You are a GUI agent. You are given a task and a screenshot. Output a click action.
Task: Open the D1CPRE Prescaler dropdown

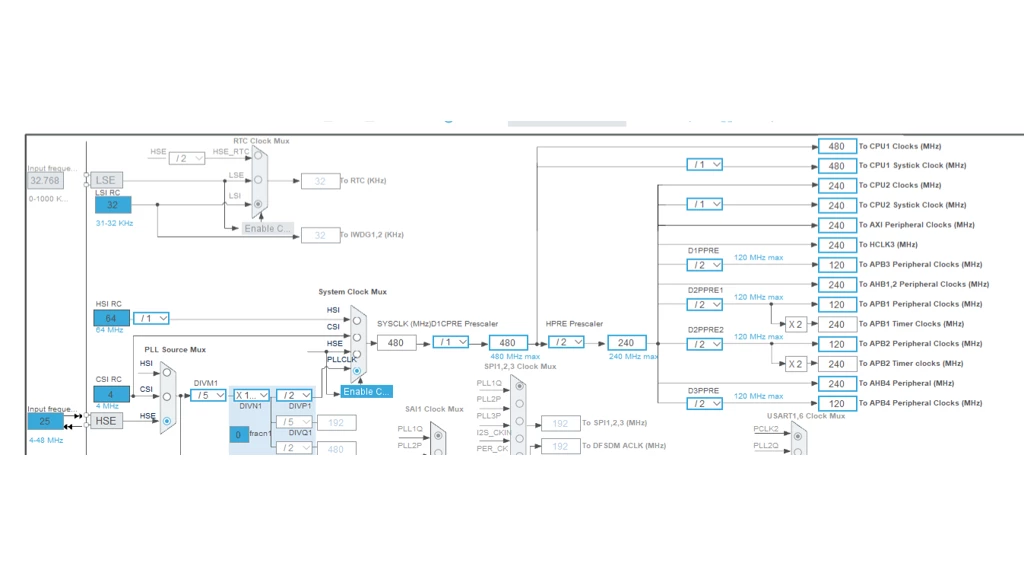(451, 342)
